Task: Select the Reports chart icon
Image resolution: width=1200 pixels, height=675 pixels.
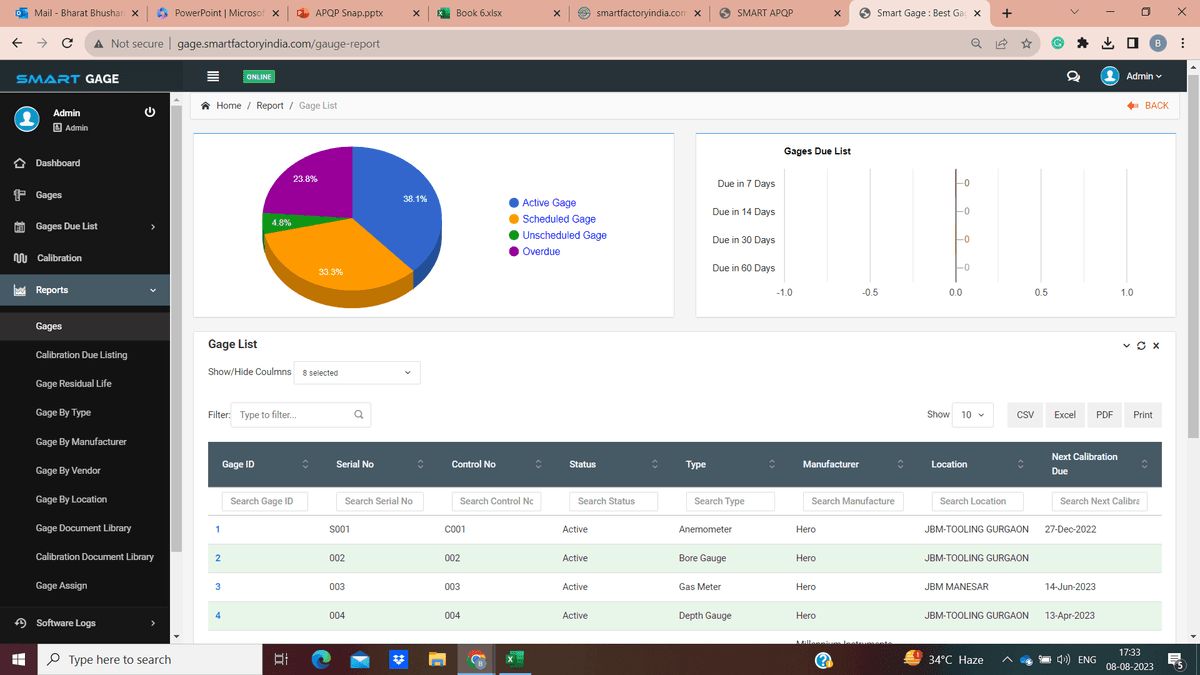Action: tap(18, 290)
